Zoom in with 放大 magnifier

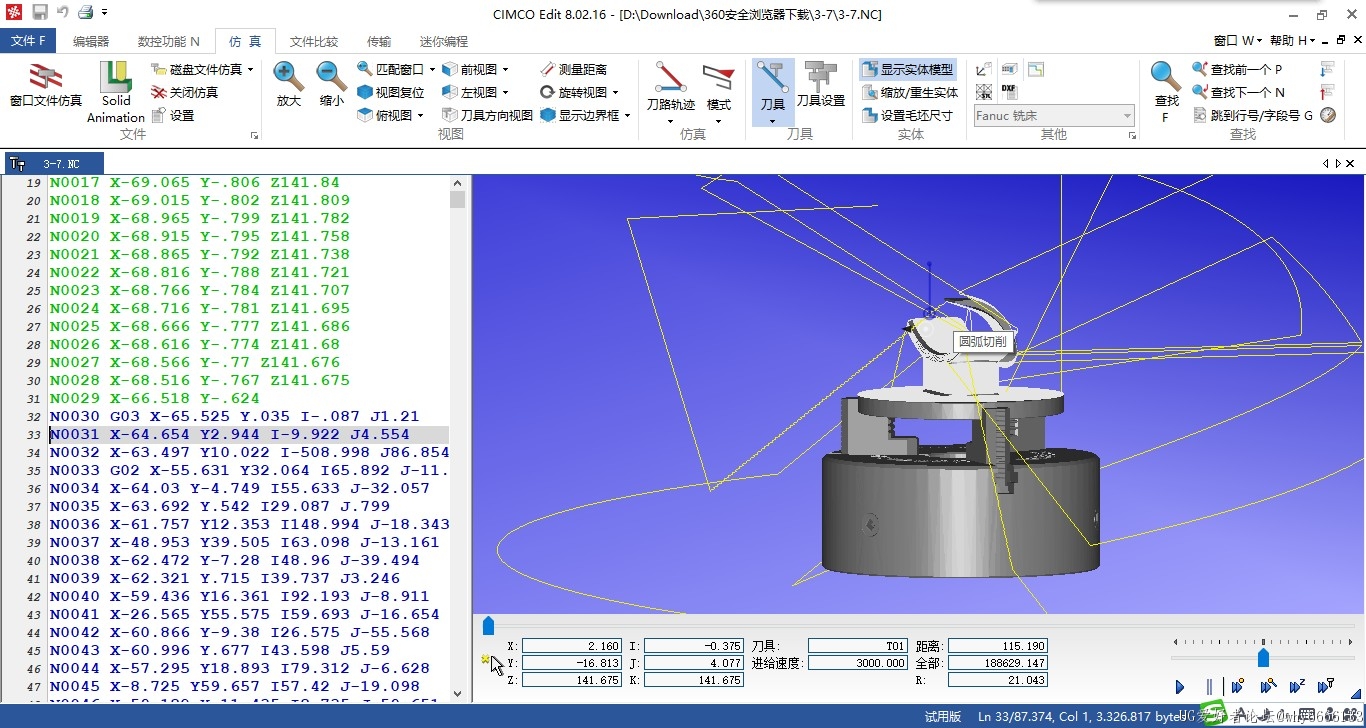(289, 85)
